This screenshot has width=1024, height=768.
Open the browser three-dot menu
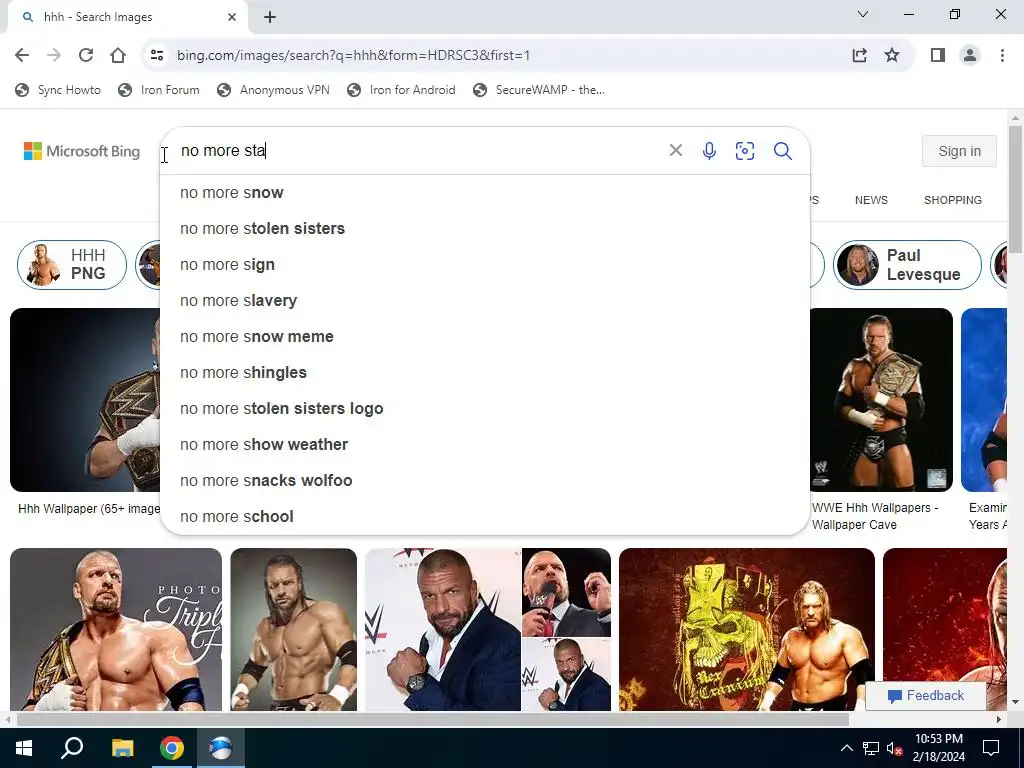tap(1002, 56)
